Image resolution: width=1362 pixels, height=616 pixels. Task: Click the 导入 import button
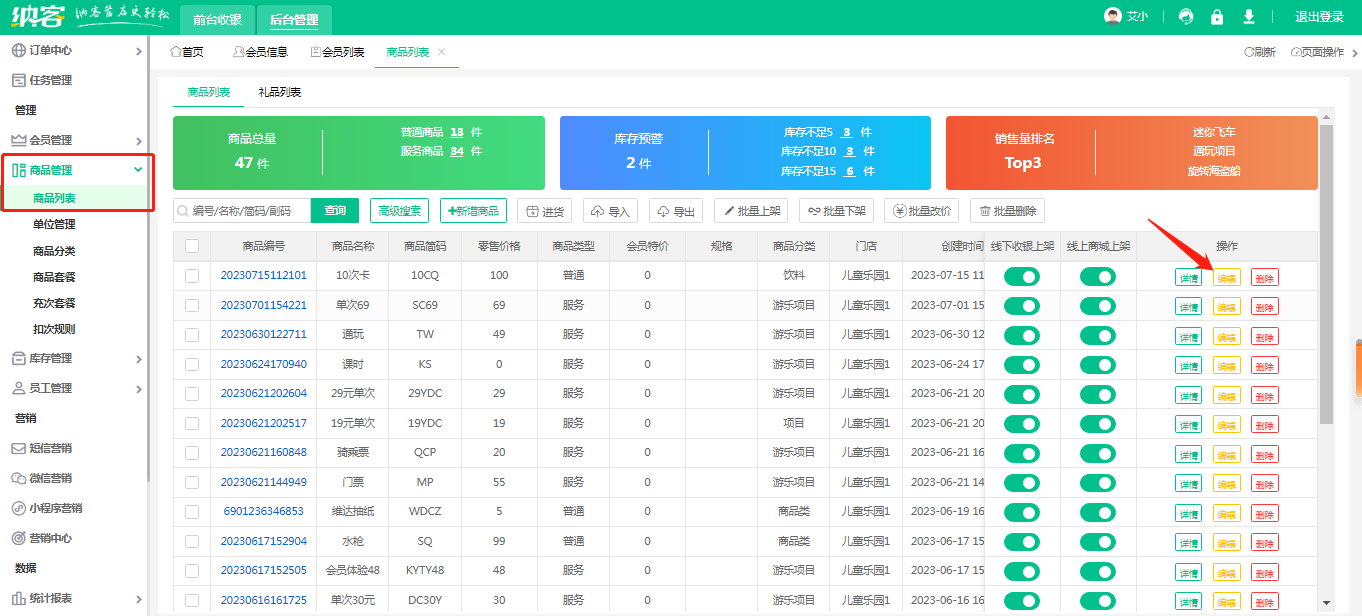[x=610, y=211]
